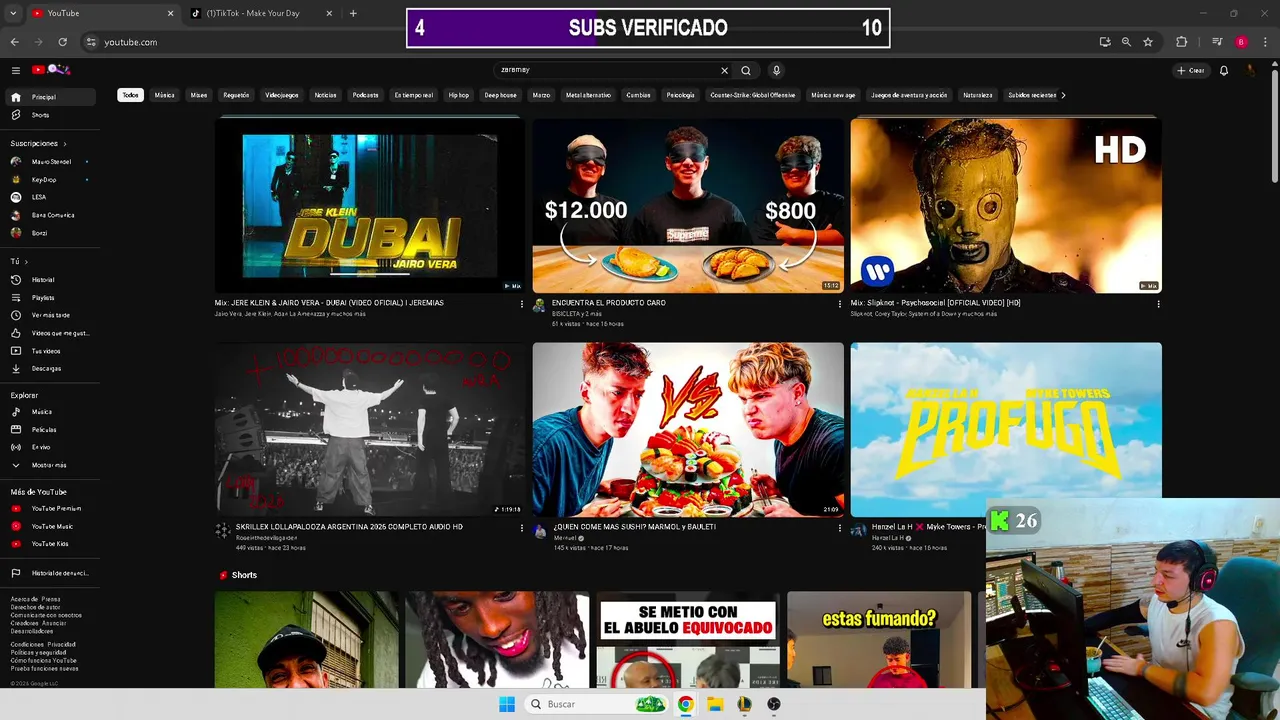
Task: Select the Deep house filter chip
Action: pyautogui.click(x=501, y=95)
